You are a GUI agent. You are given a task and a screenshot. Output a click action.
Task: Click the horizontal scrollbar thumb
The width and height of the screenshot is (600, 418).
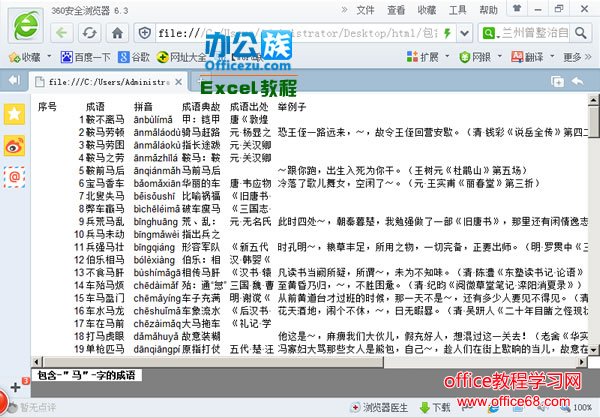[214, 362]
